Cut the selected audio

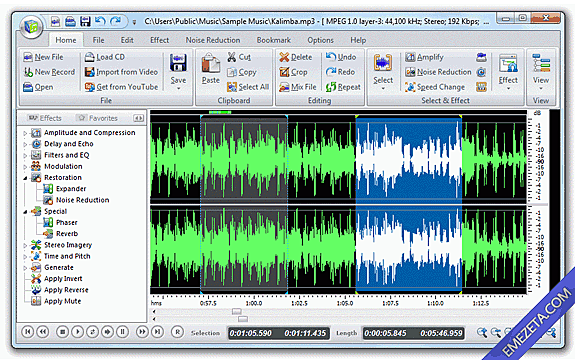tap(239, 57)
